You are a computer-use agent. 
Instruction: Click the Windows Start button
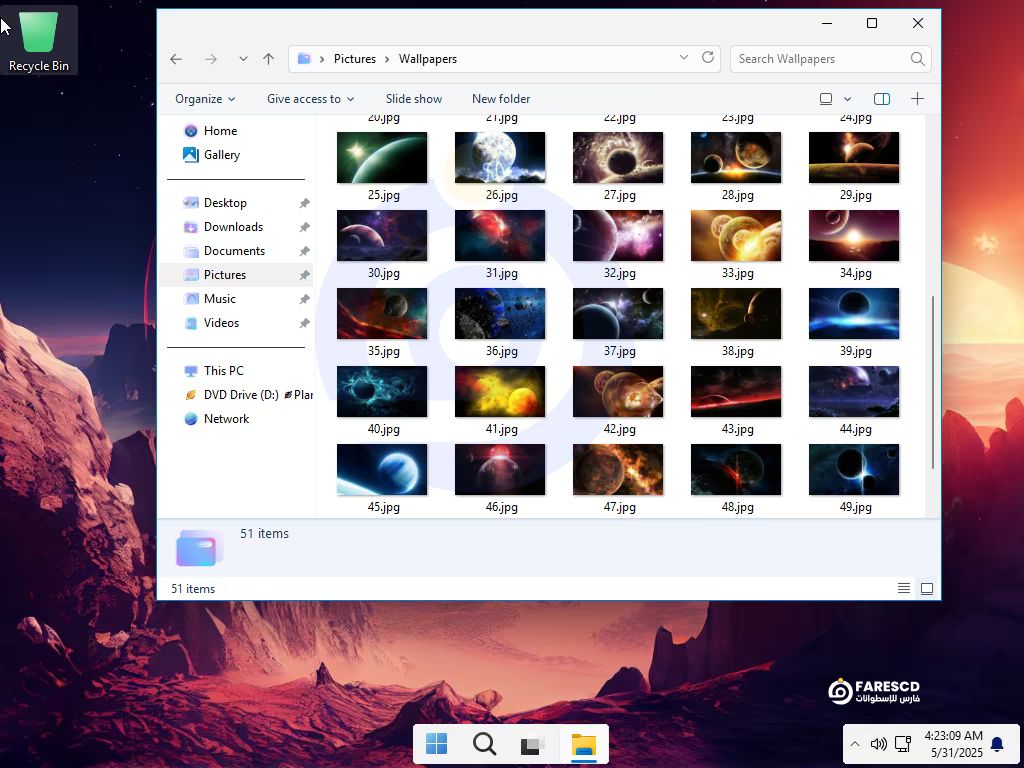point(437,744)
